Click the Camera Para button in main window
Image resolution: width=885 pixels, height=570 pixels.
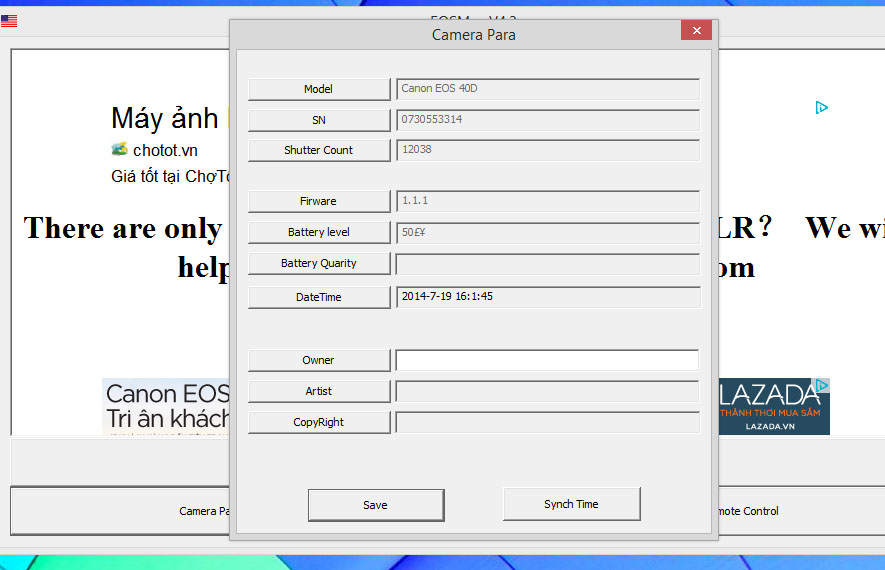pyautogui.click(x=120, y=511)
